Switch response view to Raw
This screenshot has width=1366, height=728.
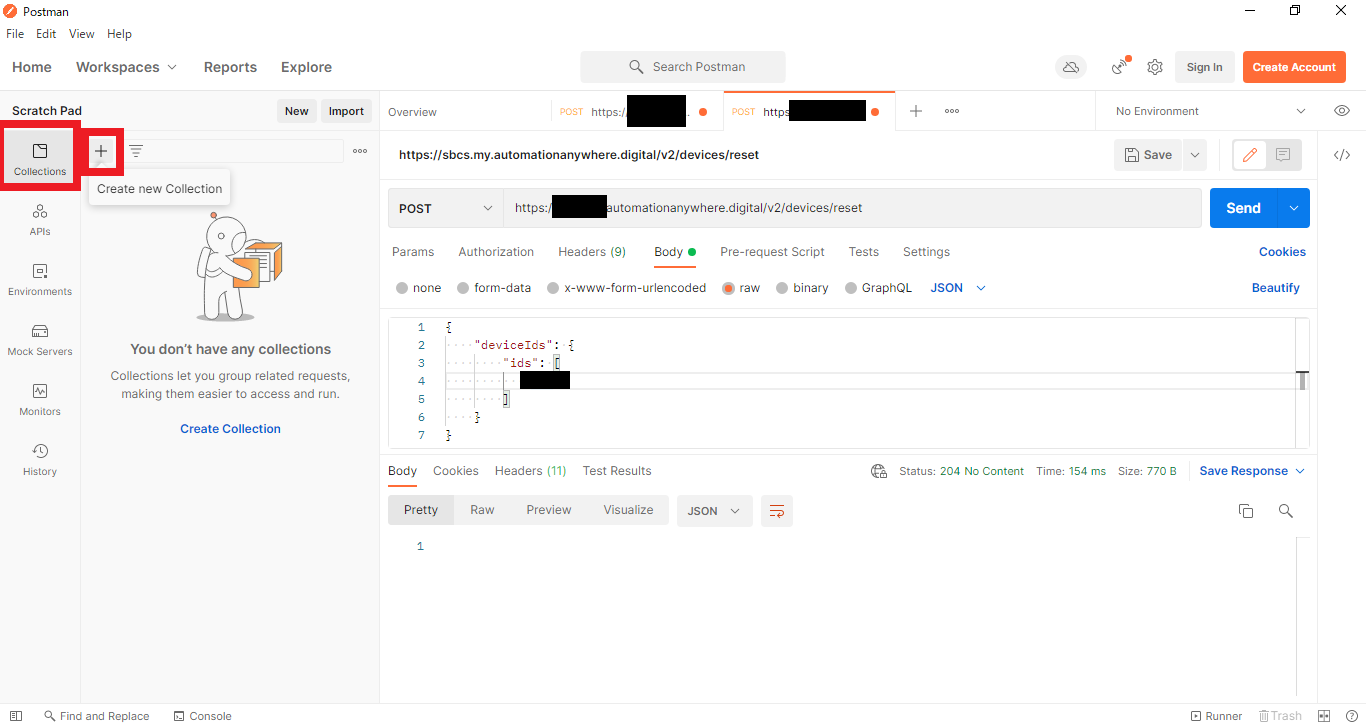point(482,510)
